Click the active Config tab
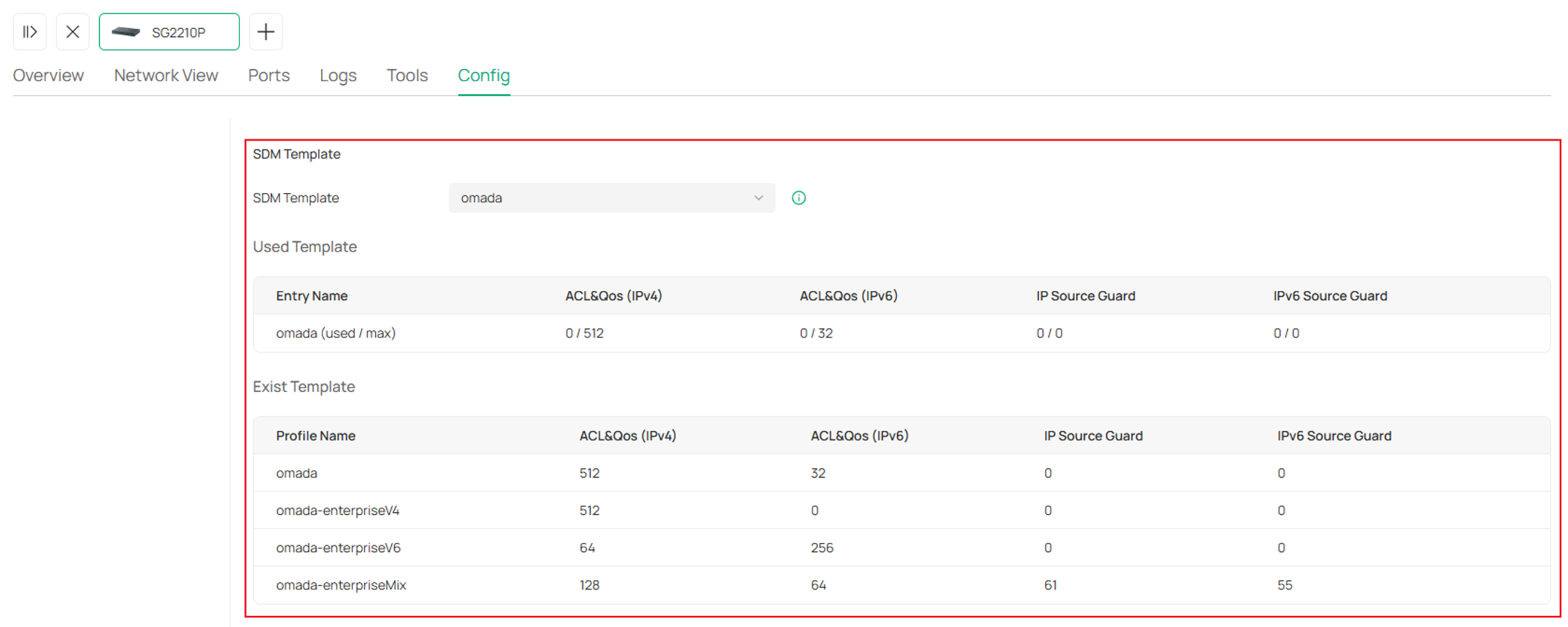The height and width of the screenshot is (627, 1568). [x=483, y=75]
